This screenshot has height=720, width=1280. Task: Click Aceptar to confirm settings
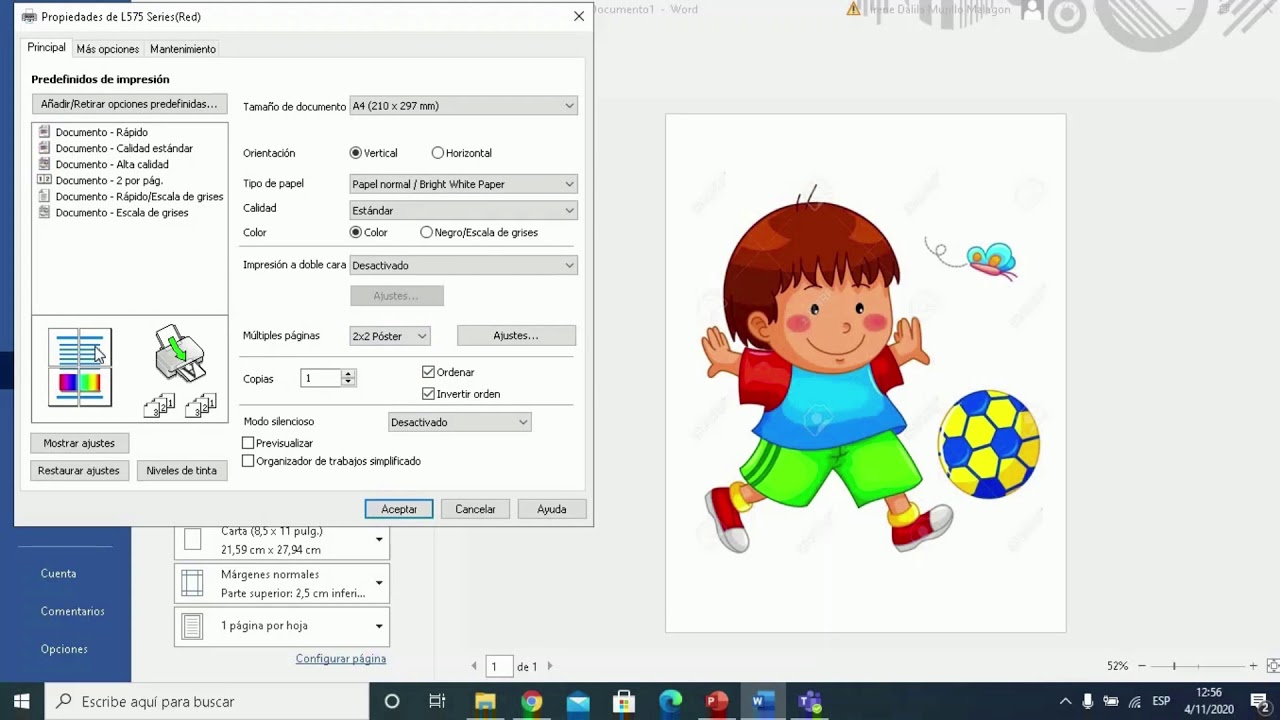(x=399, y=509)
